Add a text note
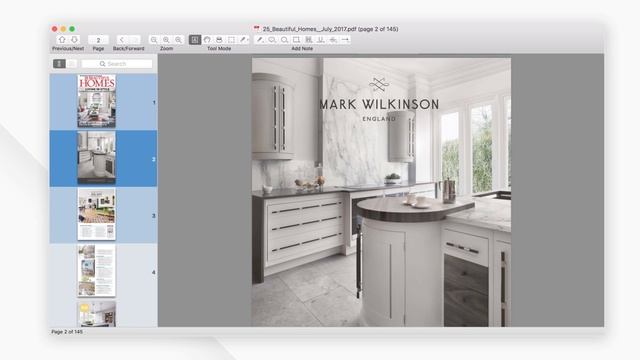This screenshot has height=360, width=640. (260, 40)
